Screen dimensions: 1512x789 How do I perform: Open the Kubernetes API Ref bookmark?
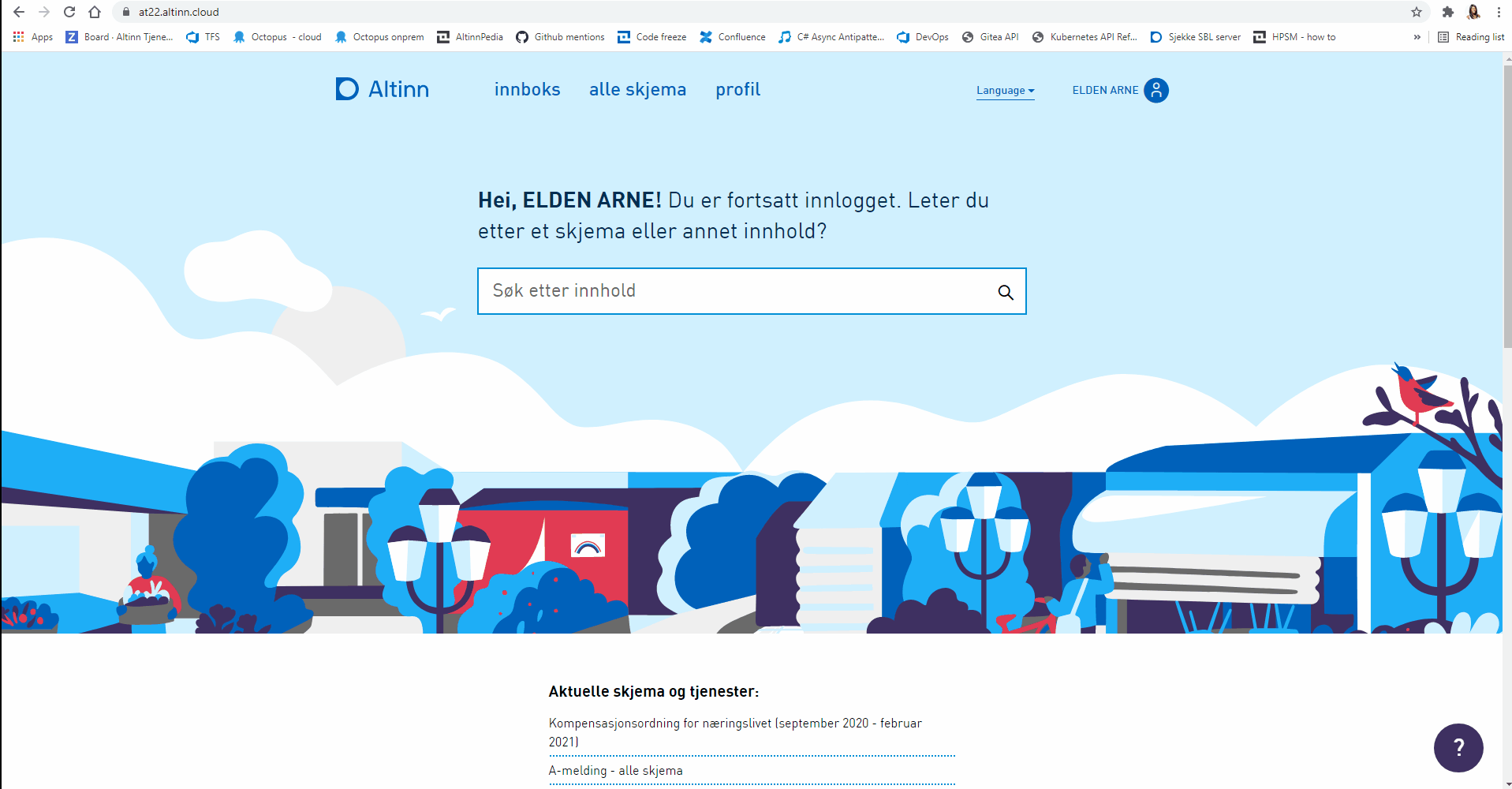1085,37
